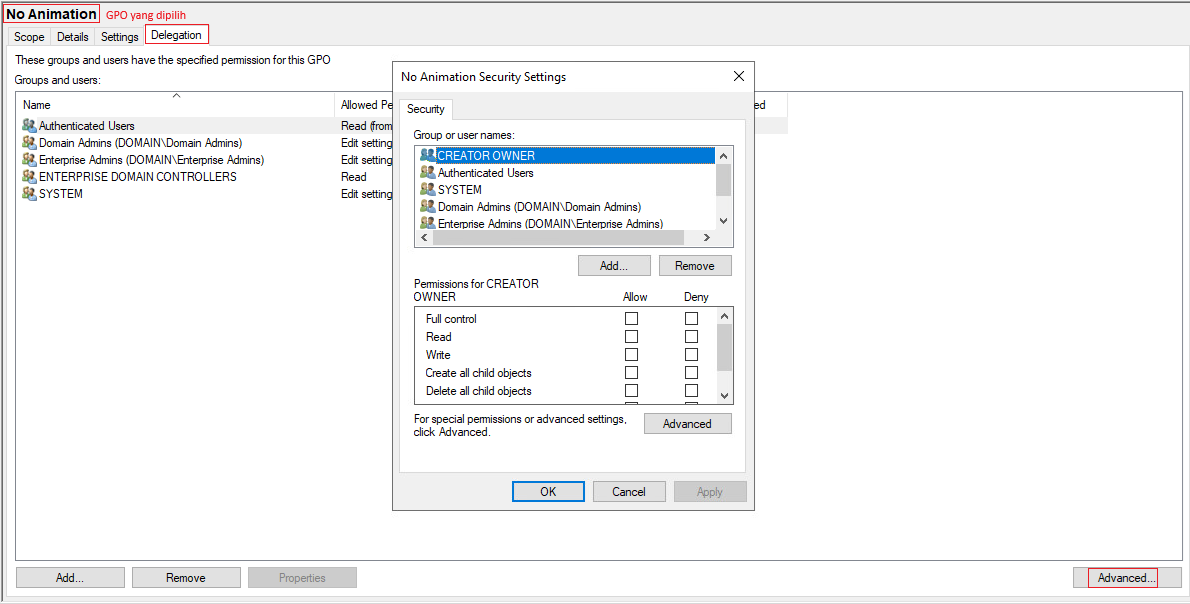
Task: Click ENTERPRISE DOMAIN CONTROLLERS icon in delegation list
Action: click(x=29, y=177)
